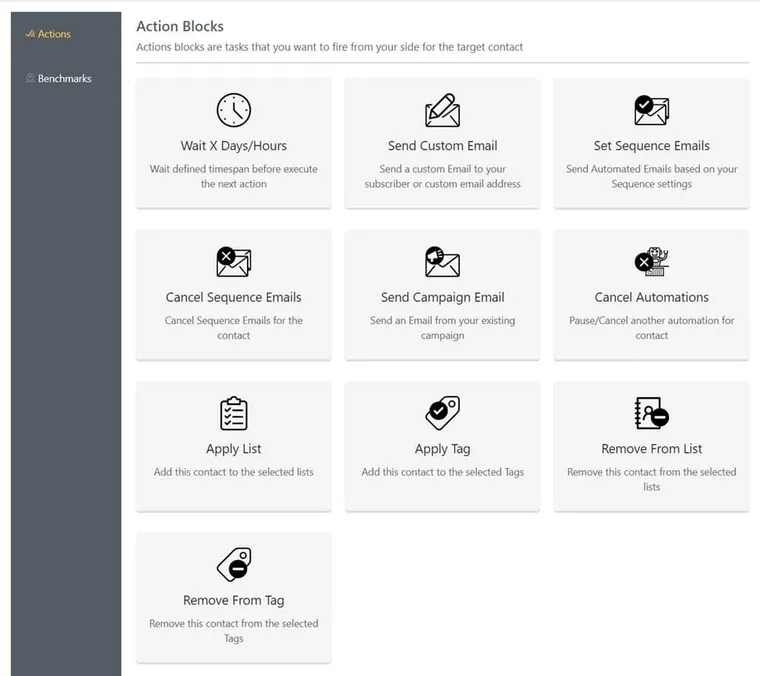760x676 pixels.
Task: Click the clock icon for Wait X Days/Hours
Action: (x=234, y=110)
